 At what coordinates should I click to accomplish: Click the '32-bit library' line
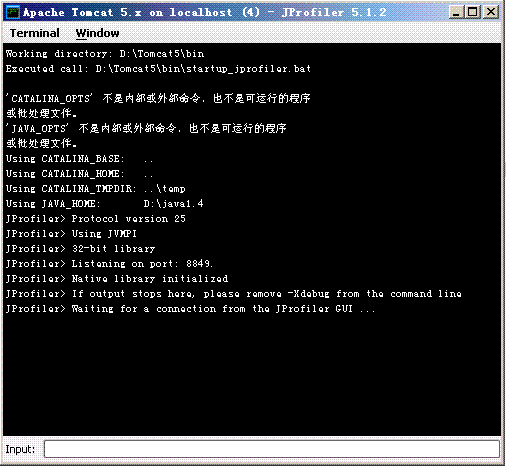point(81,249)
